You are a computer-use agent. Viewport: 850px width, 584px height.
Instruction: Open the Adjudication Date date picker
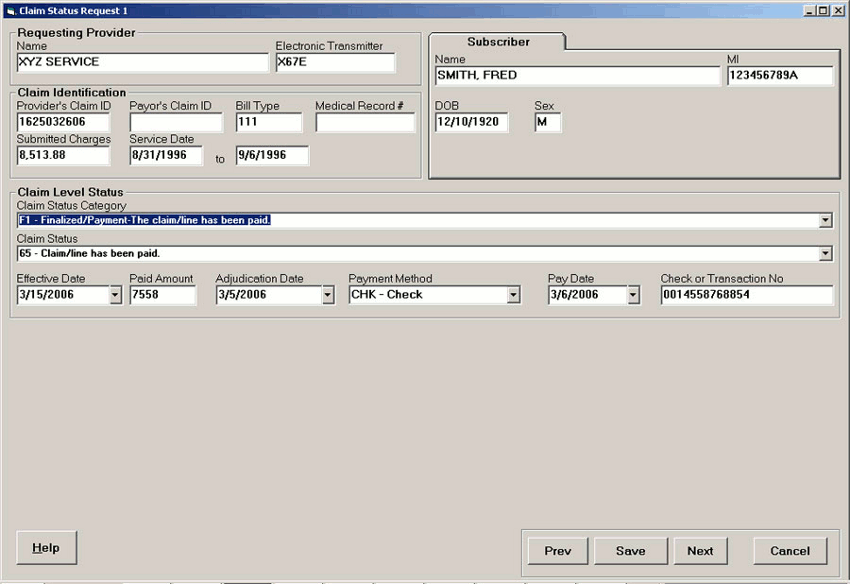327,294
